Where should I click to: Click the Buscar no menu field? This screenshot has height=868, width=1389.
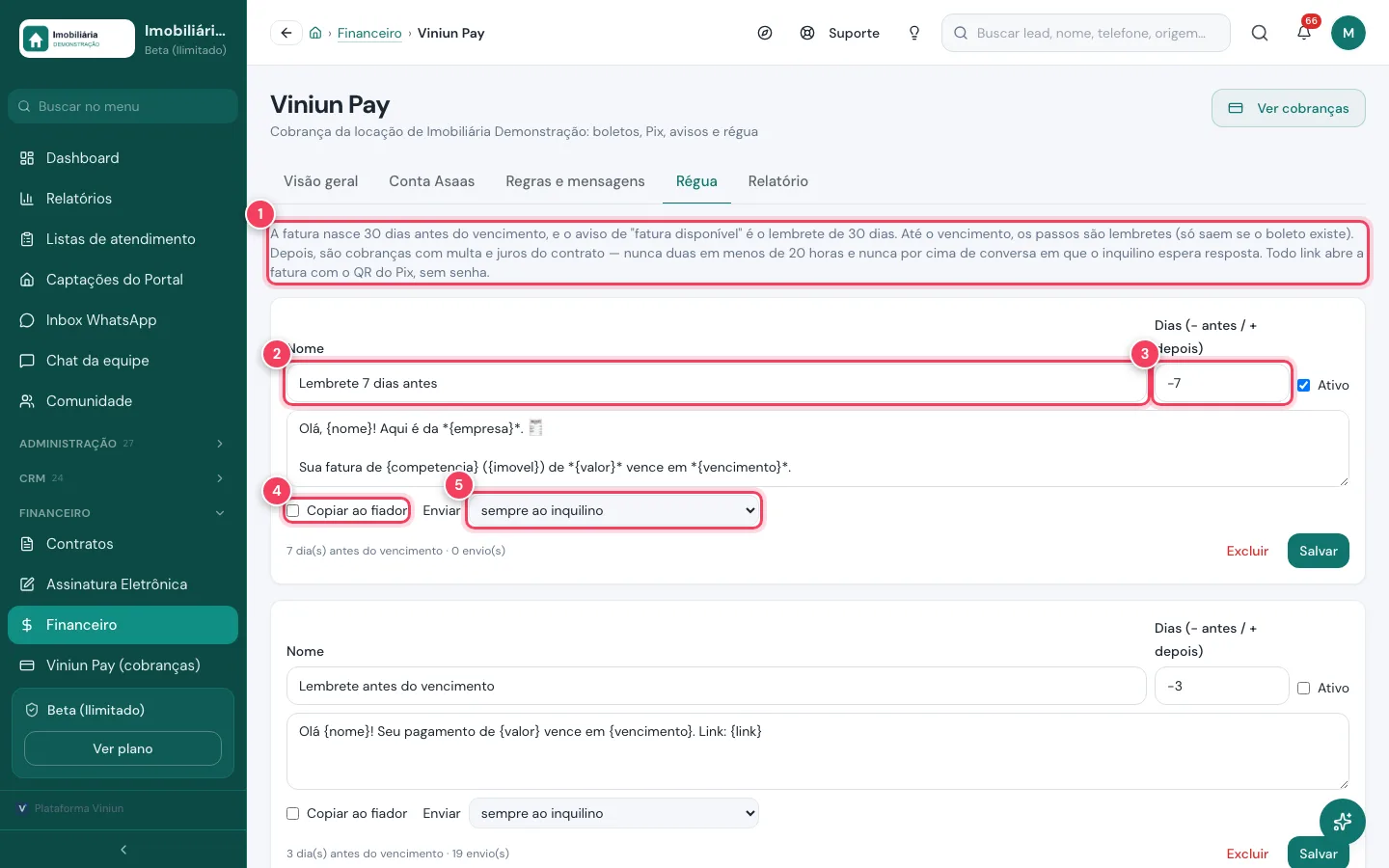pos(123,106)
